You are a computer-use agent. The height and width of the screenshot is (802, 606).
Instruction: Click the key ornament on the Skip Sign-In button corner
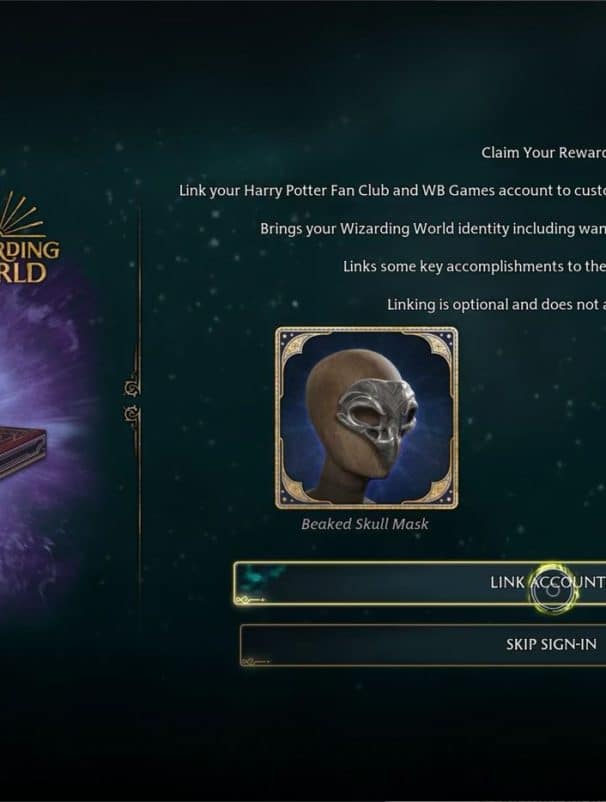(255, 662)
